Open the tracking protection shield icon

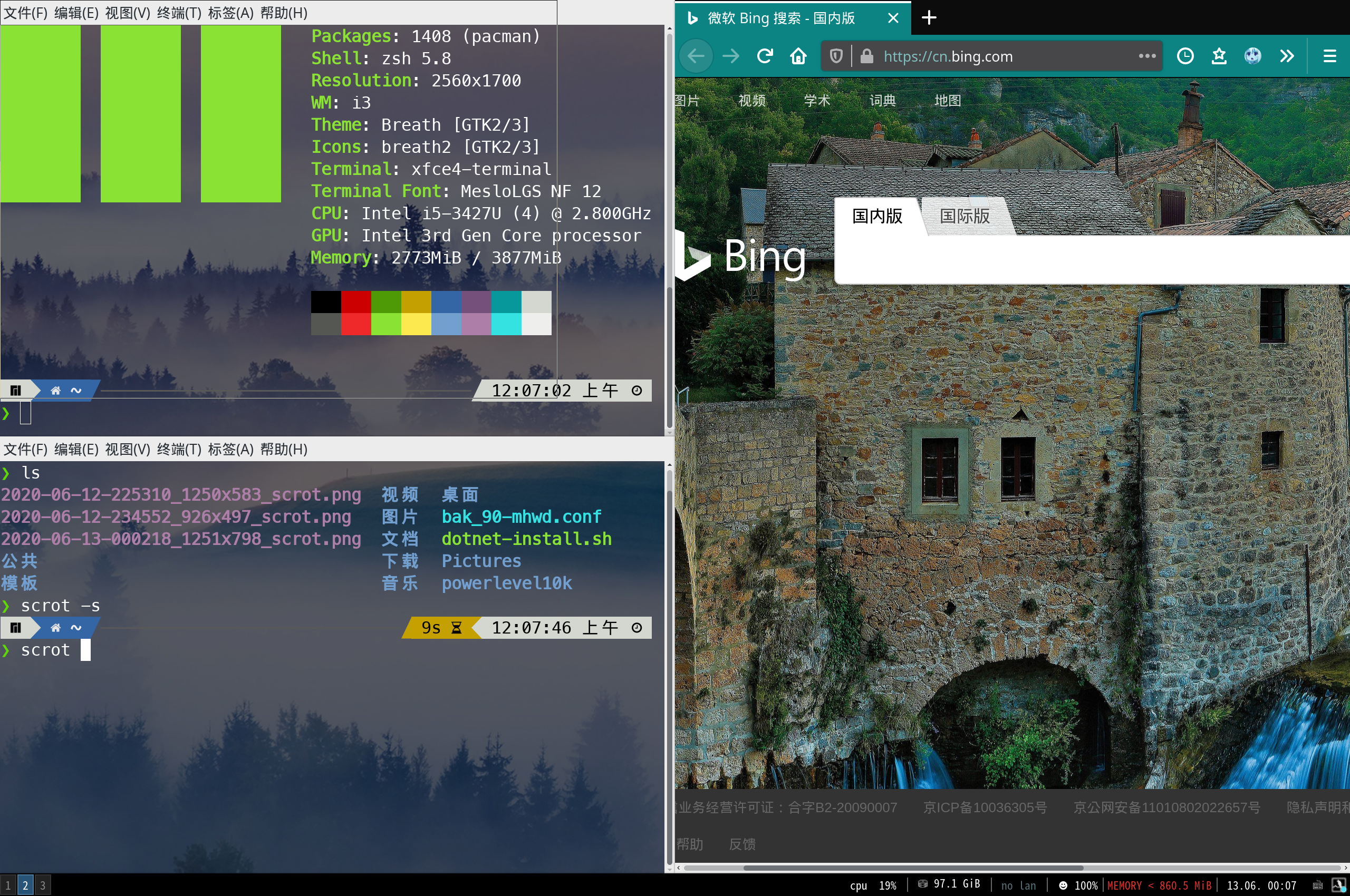point(836,56)
